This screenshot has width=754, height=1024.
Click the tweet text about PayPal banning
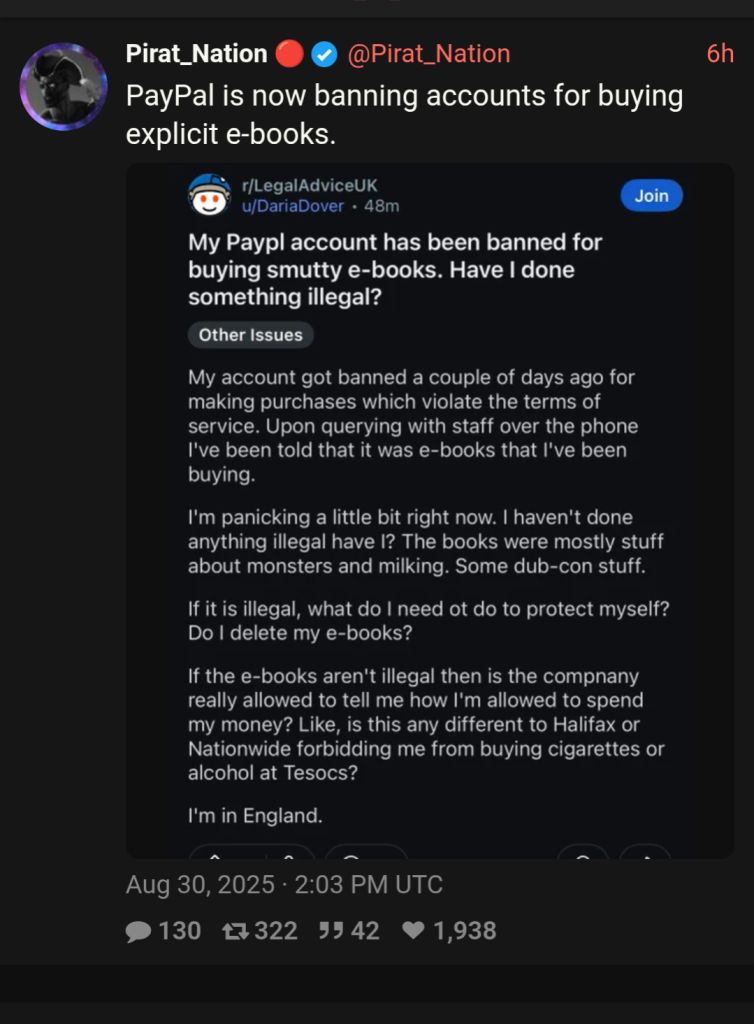404,114
